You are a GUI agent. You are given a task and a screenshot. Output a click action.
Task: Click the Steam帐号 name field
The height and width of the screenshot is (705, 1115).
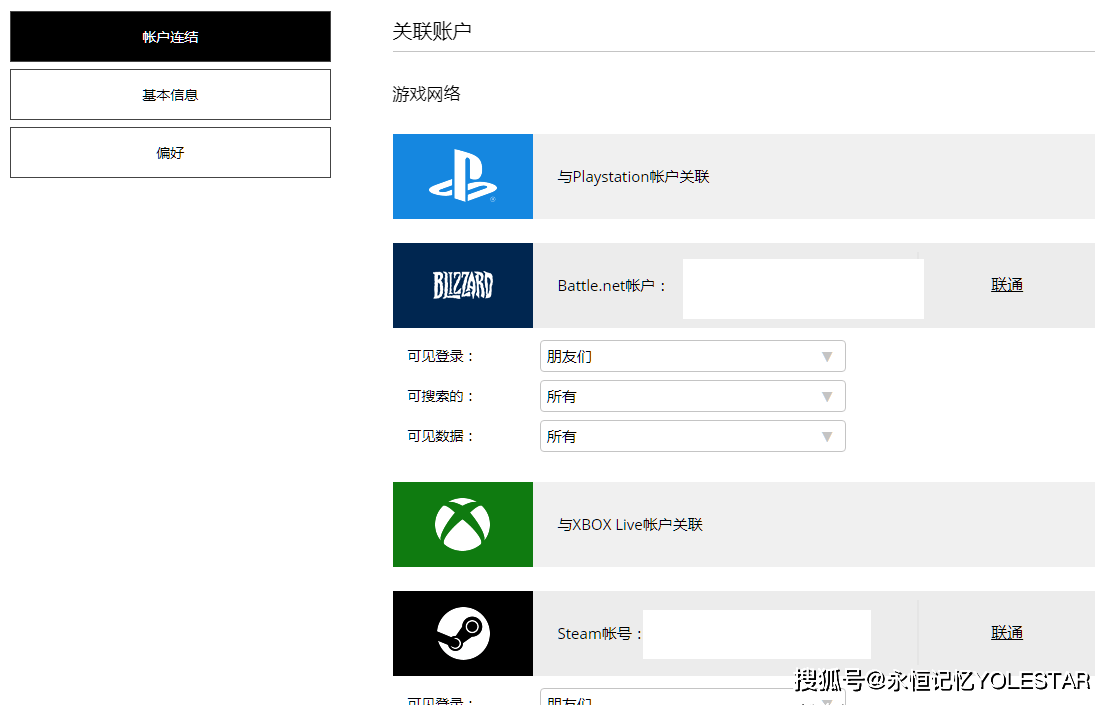(x=757, y=634)
